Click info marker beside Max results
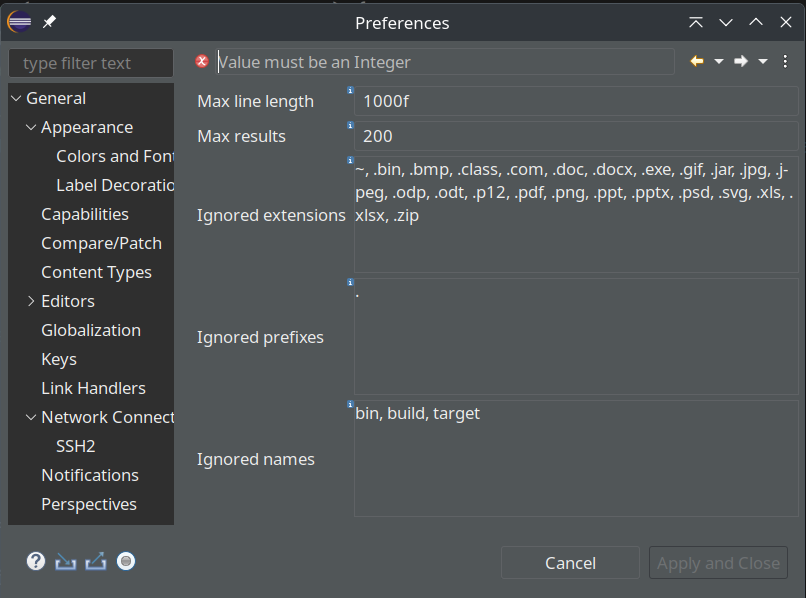This screenshot has width=806, height=598. (x=350, y=125)
